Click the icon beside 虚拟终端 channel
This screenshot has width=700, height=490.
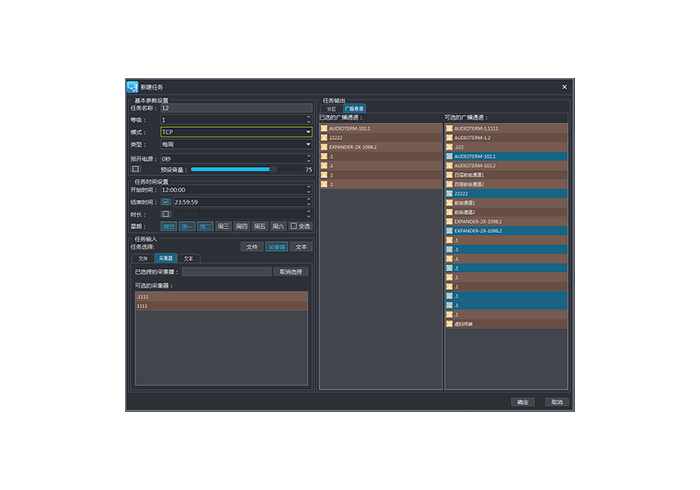pyautogui.click(x=449, y=323)
